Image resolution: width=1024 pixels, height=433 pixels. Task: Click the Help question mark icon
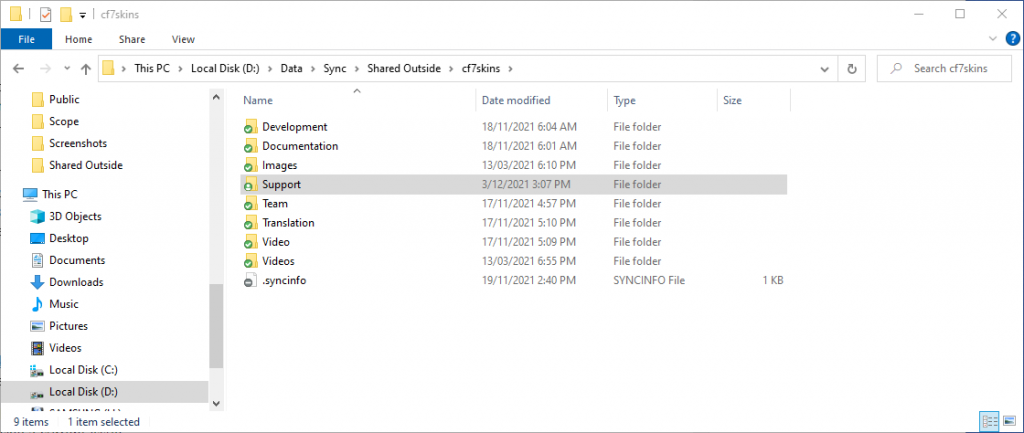(x=1013, y=39)
